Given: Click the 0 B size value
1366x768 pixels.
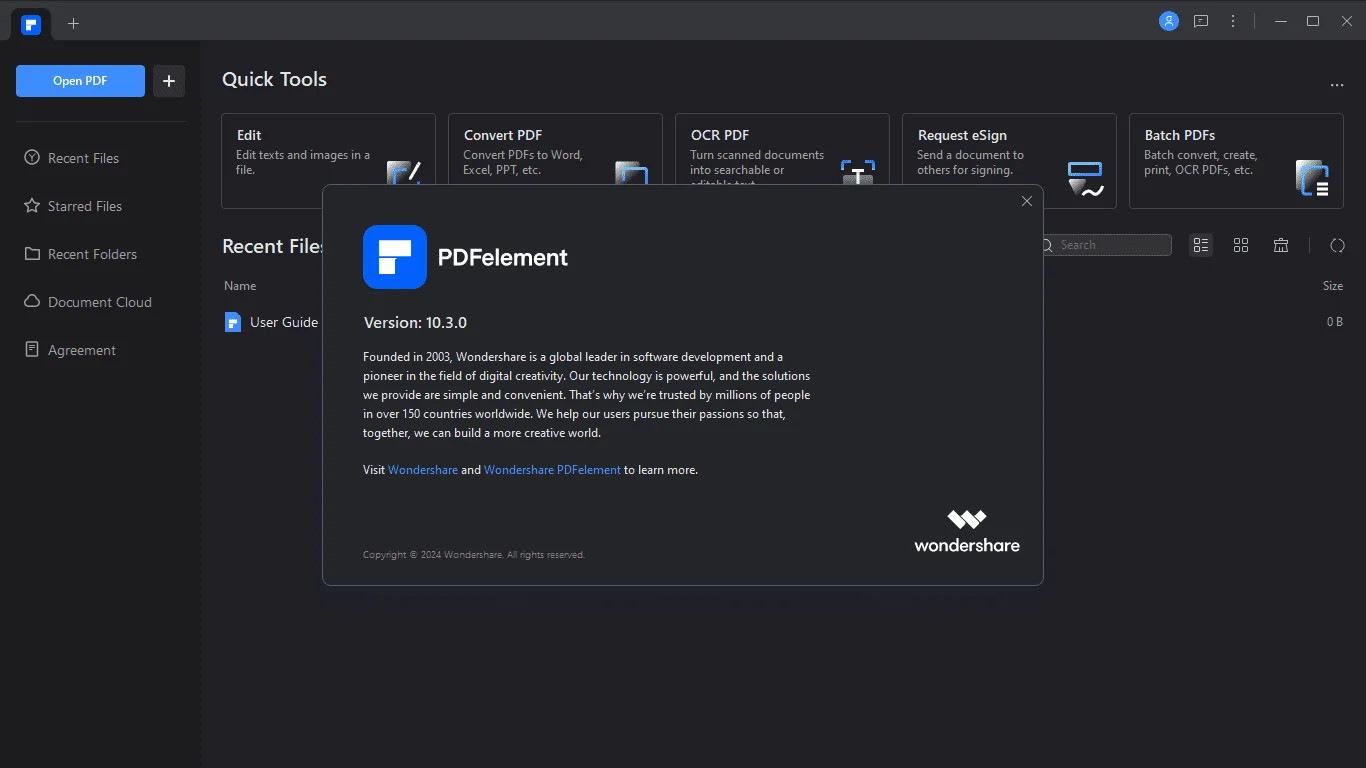Looking at the screenshot, I should coord(1335,322).
